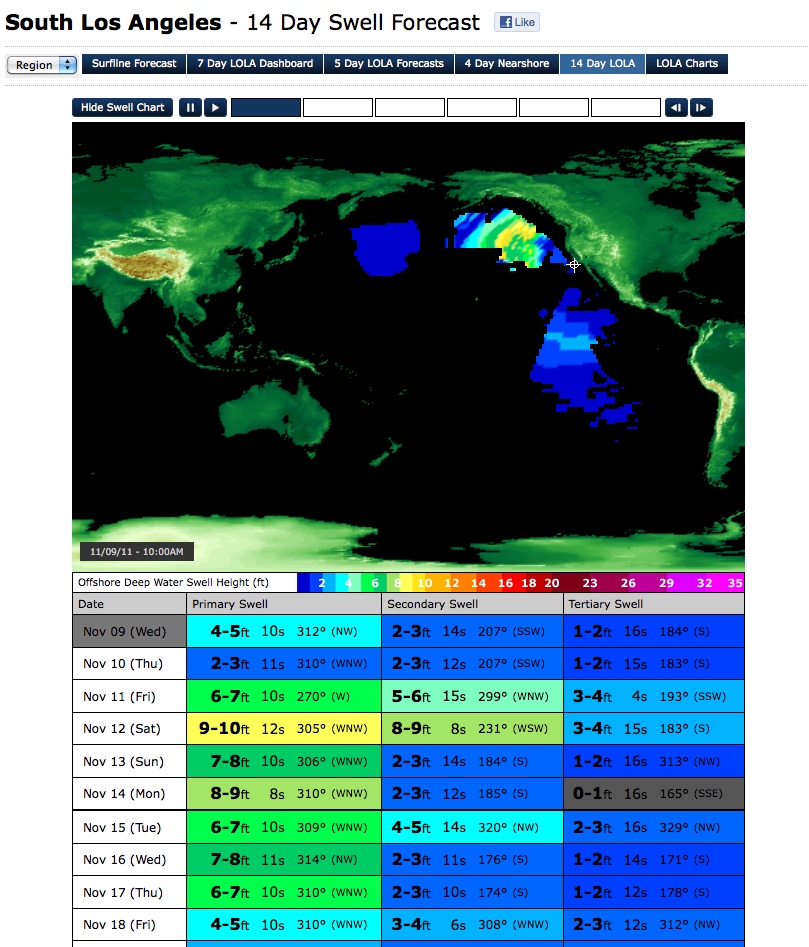This screenshot has width=809, height=947.
Task: Click the South Los Angeles page title
Action: coord(114,23)
